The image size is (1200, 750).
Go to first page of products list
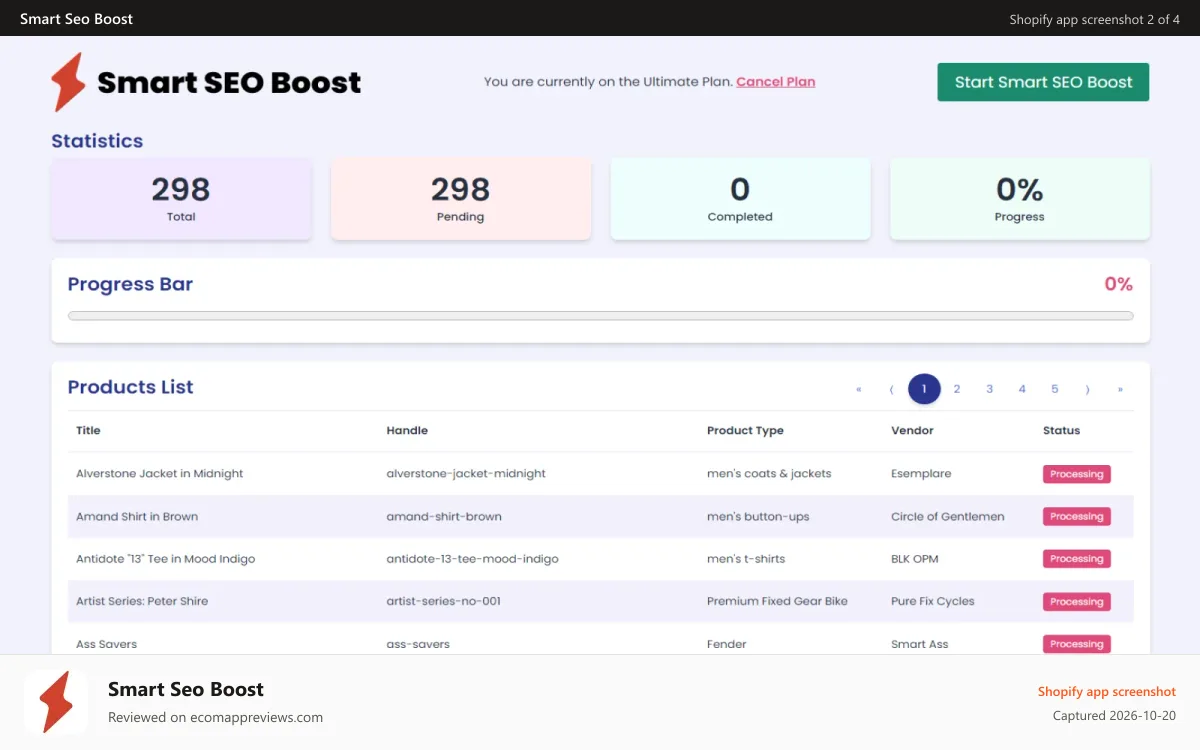click(859, 389)
